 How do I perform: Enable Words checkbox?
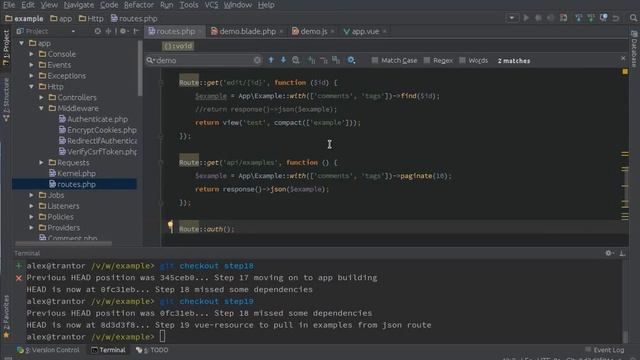462,60
